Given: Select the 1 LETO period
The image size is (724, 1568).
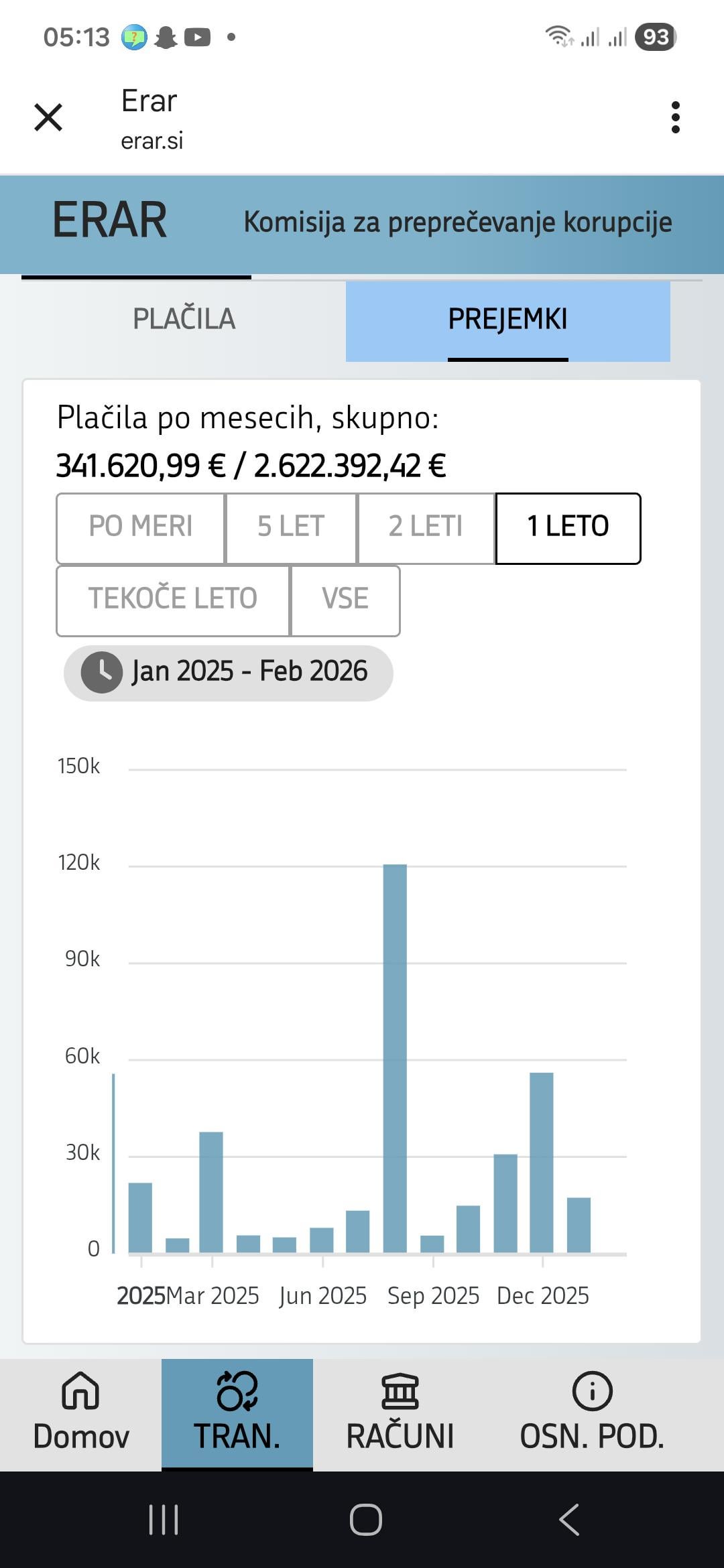Looking at the screenshot, I should click(x=568, y=528).
